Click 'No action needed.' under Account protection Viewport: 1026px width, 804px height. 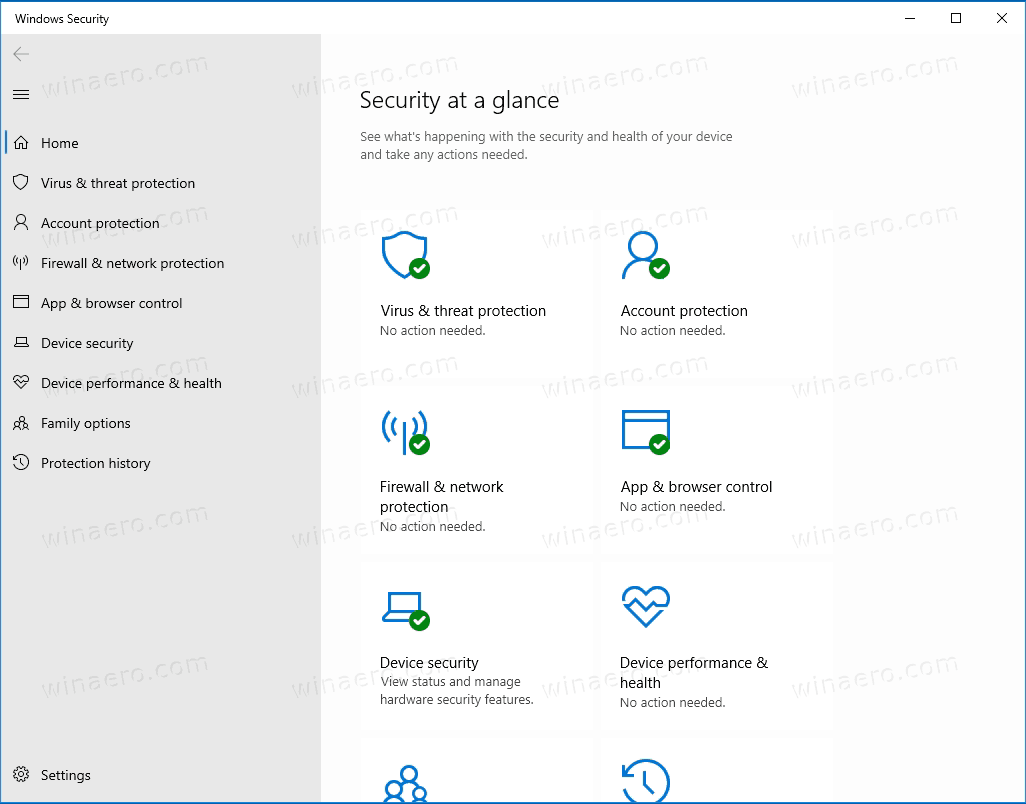pos(673,331)
